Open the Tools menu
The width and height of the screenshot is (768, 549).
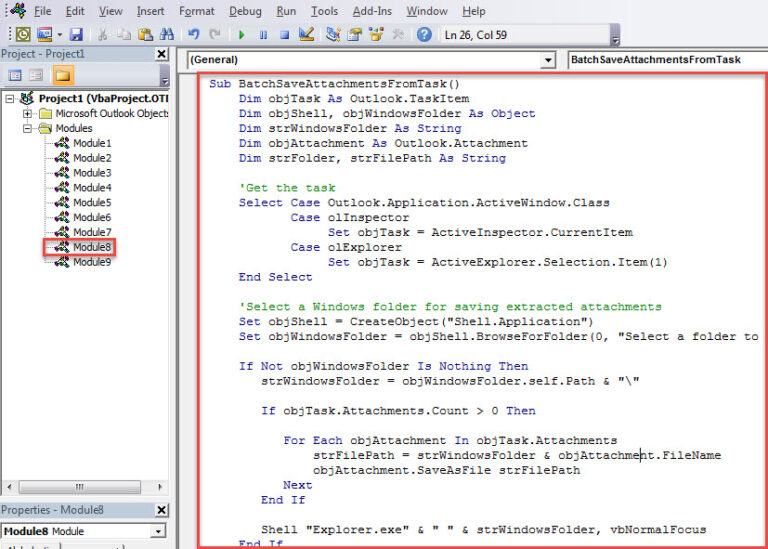324,11
